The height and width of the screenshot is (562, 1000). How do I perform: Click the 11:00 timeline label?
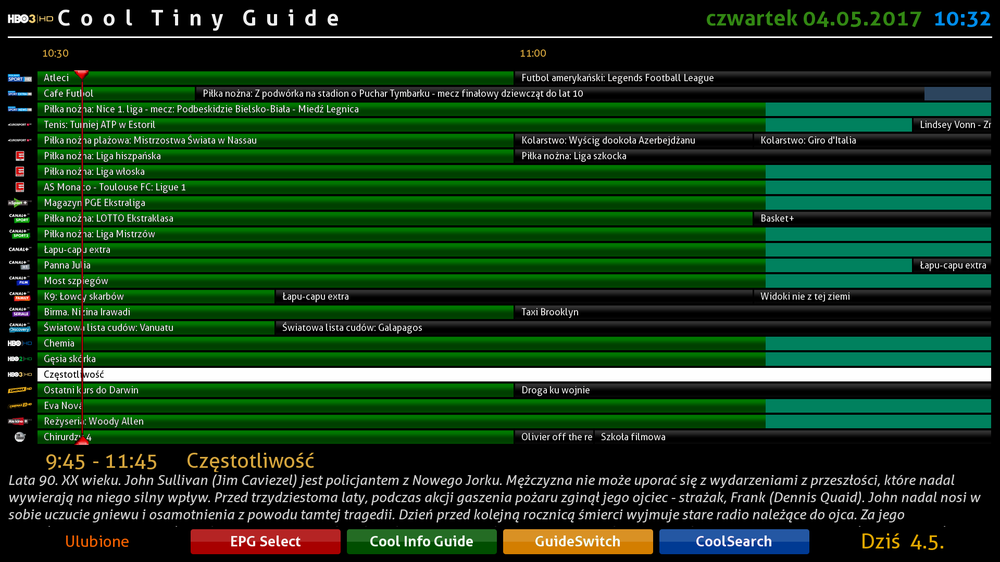pyautogui.click(x=533, y=54)
